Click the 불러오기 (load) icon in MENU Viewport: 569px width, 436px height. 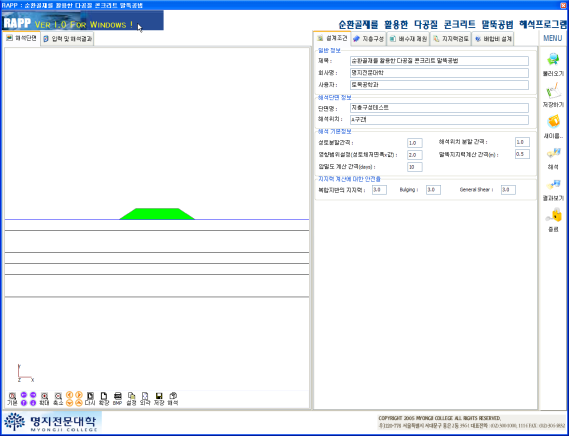click(x=553, y=60)
